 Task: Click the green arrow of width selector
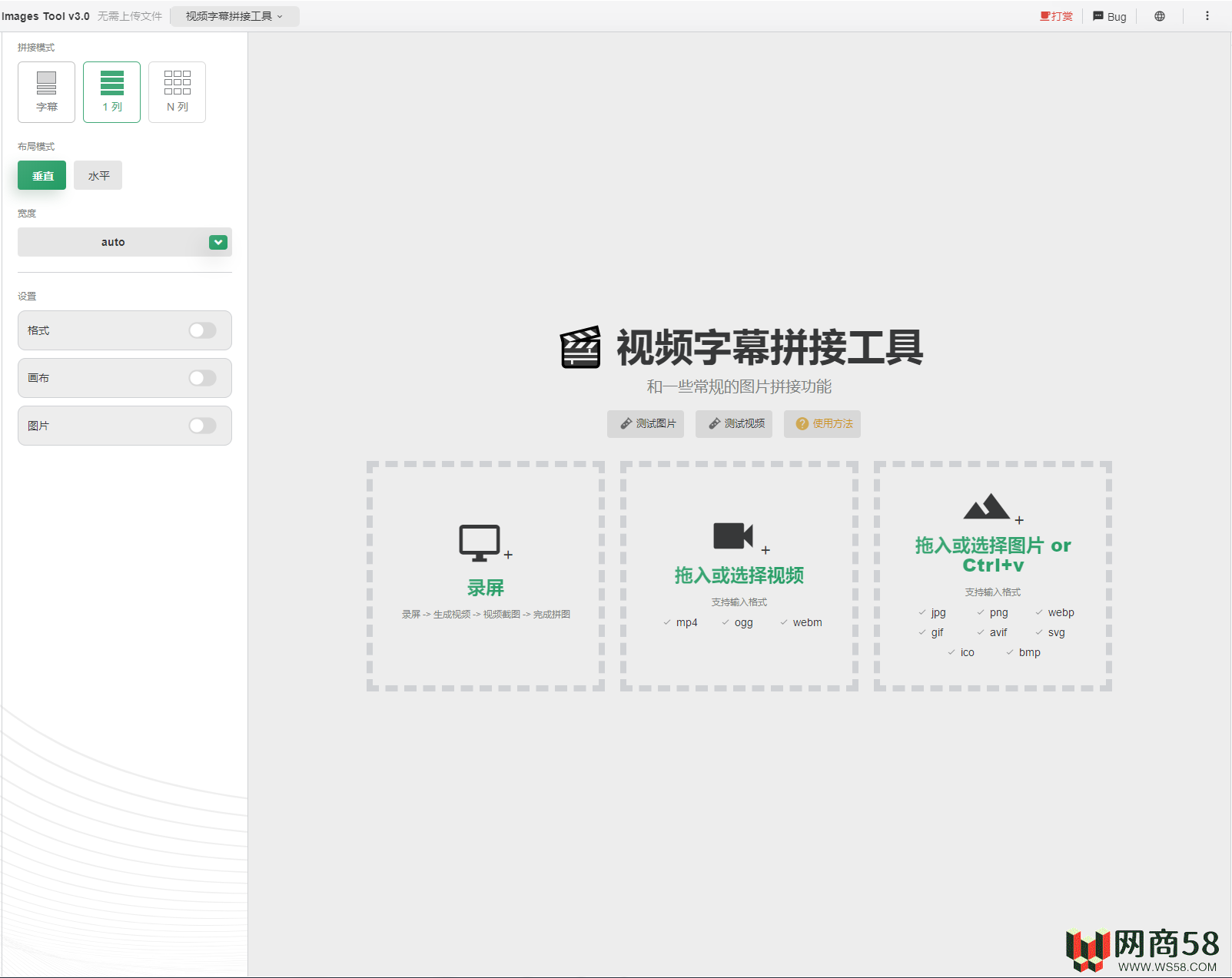[x=218, y=242]
